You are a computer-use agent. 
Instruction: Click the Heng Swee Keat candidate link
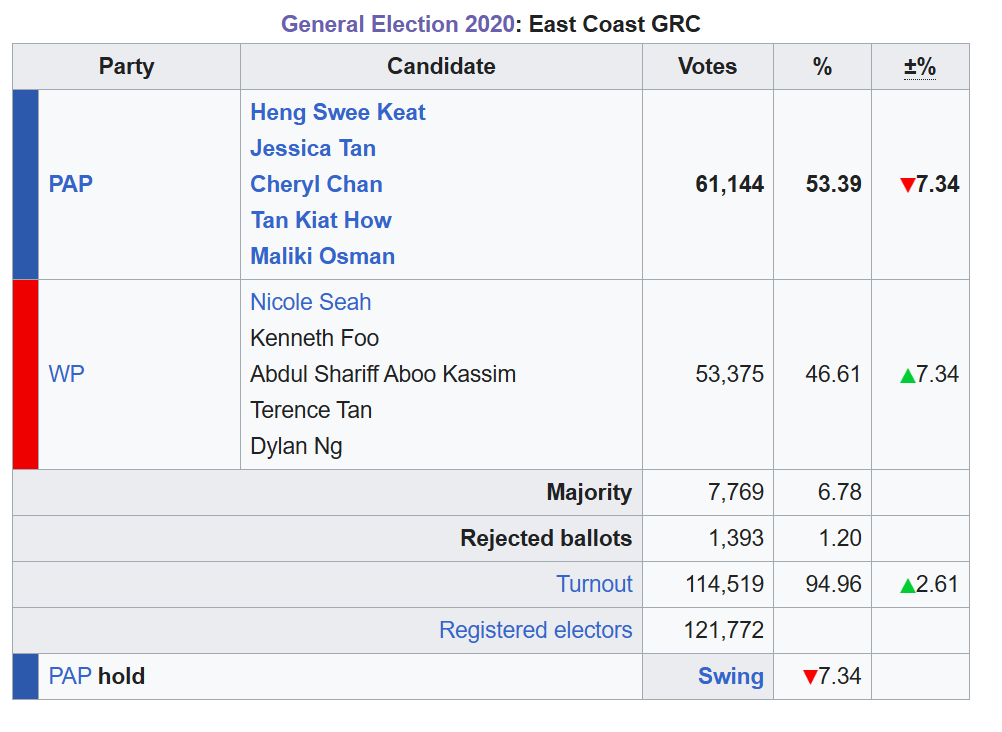pos(338,112)
